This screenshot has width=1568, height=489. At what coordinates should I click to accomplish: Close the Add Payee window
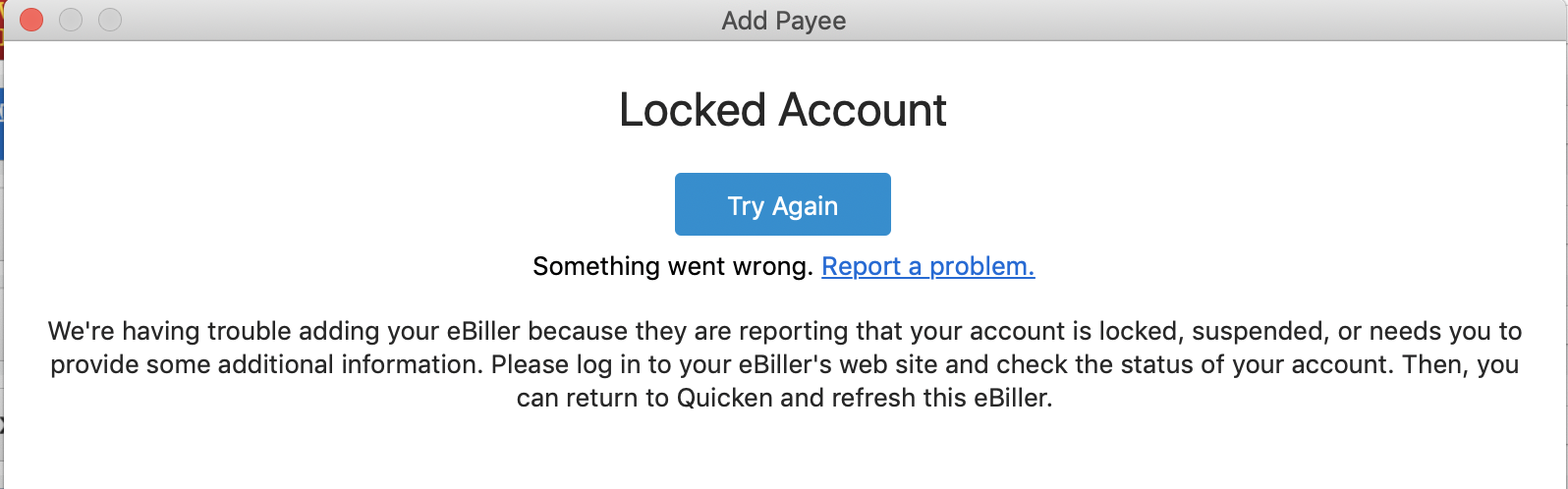pos(31,20)
